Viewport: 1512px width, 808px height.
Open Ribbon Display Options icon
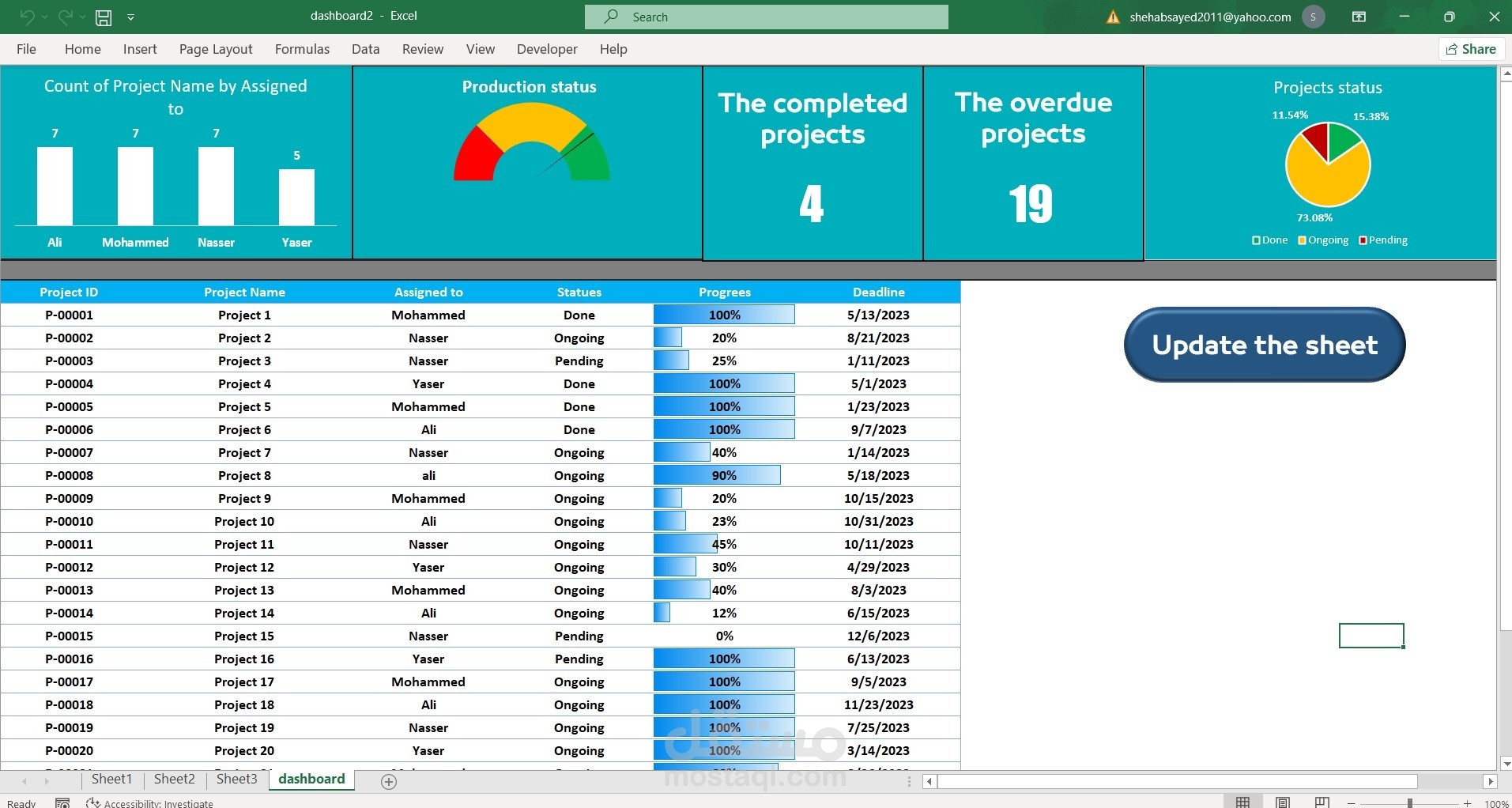[1359, 17]
